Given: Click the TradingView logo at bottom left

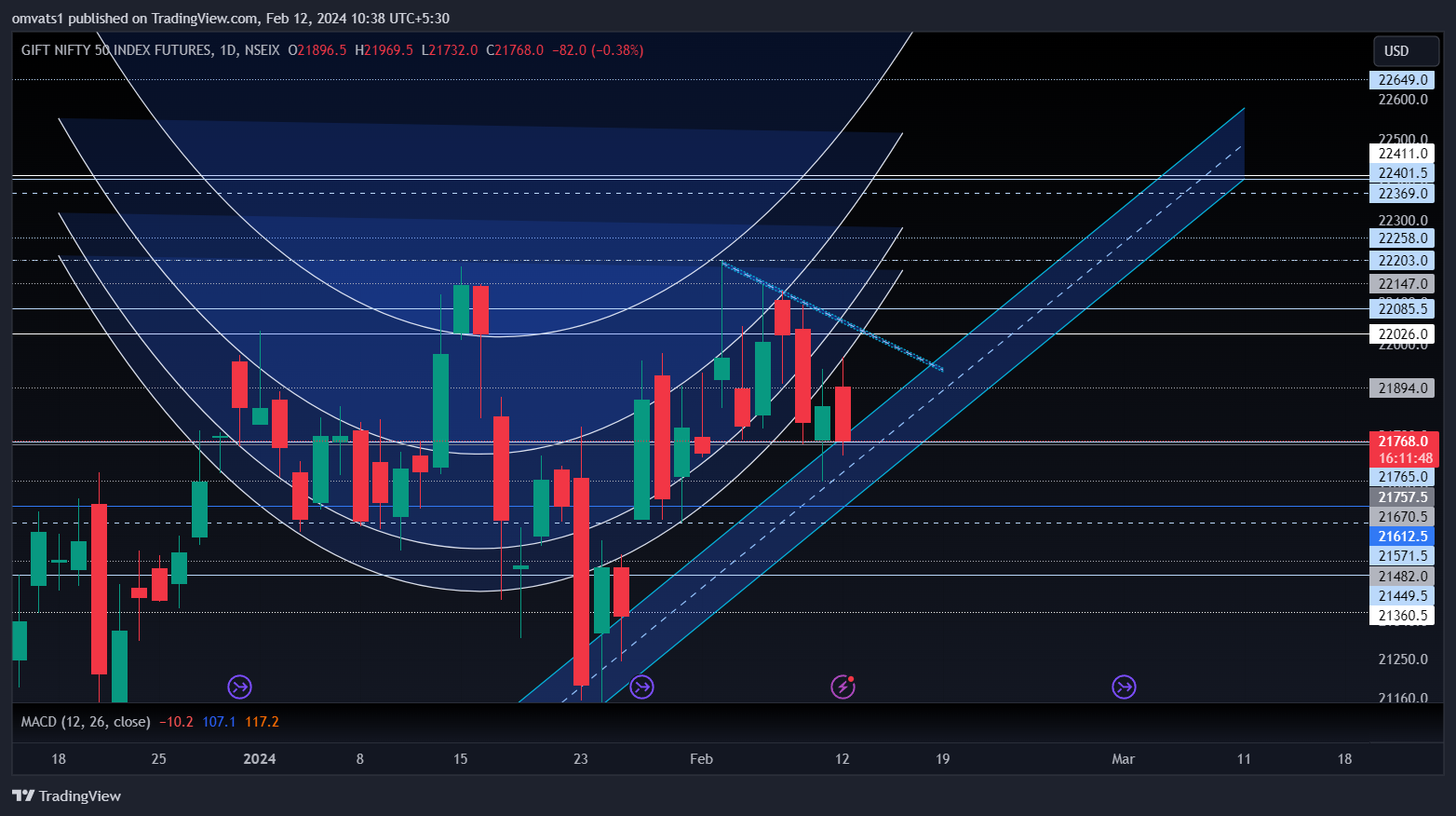Looking at the screenshot, I should (66, 796).
